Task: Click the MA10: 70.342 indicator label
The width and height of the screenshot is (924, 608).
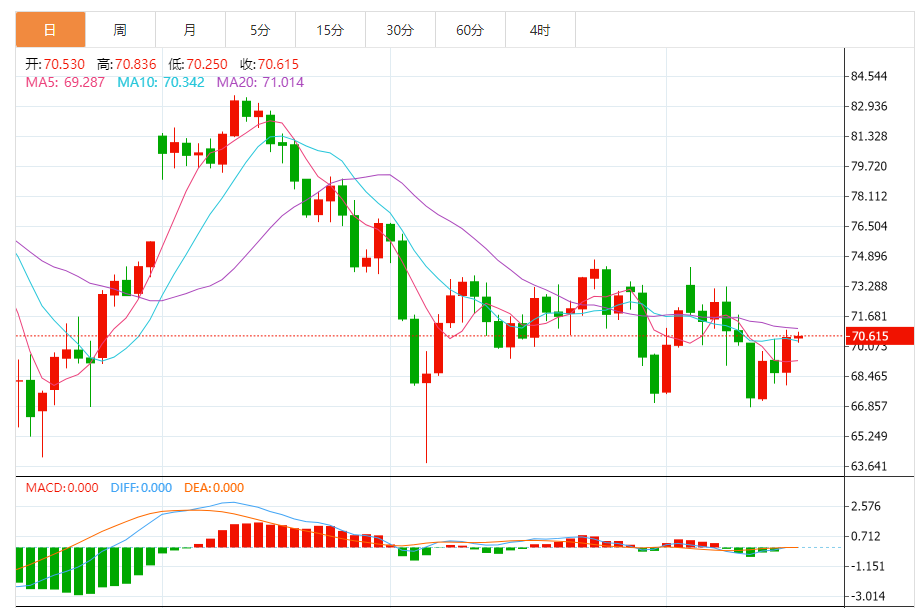Action: 161,82
